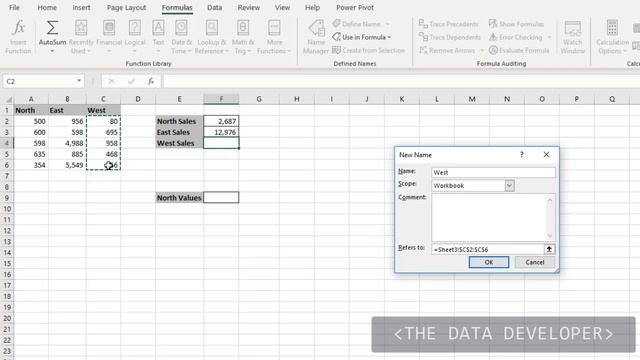640x360 pixels.
Task: Open Financial functions library
Action: (109, 37)
